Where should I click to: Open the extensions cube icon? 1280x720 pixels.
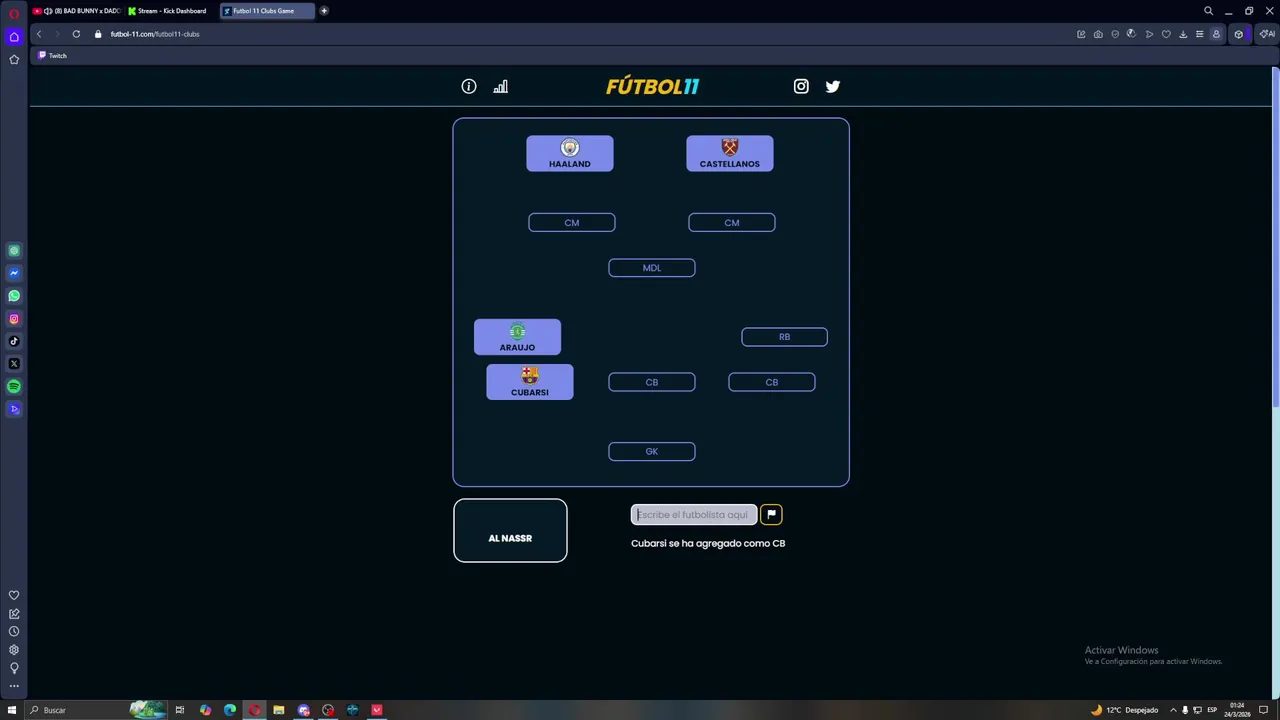point(1238,34)
